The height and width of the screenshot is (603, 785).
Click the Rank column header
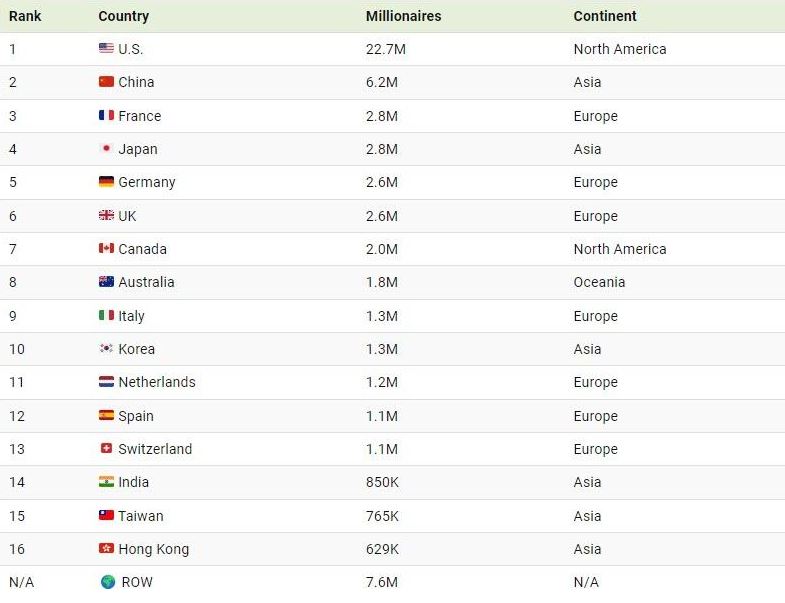point(25,16)
